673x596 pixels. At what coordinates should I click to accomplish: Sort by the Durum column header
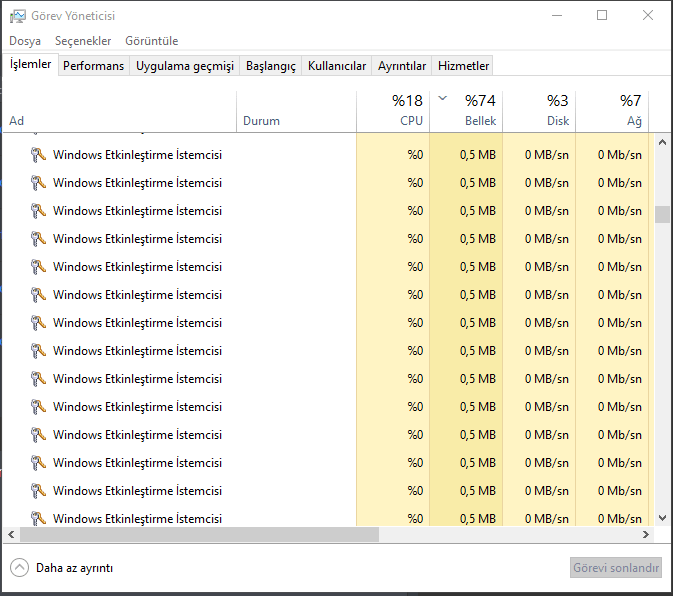coord(296,112)
